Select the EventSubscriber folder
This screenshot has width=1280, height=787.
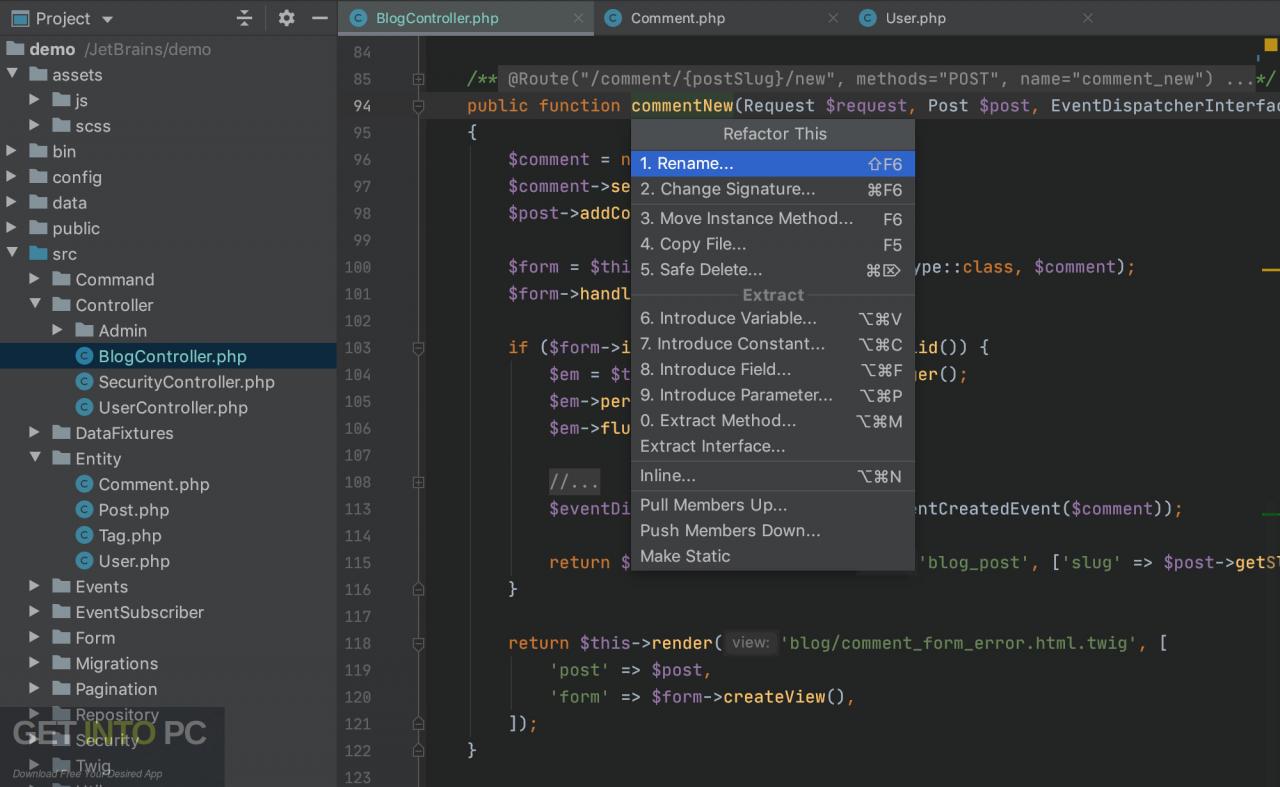coord(140,612)
